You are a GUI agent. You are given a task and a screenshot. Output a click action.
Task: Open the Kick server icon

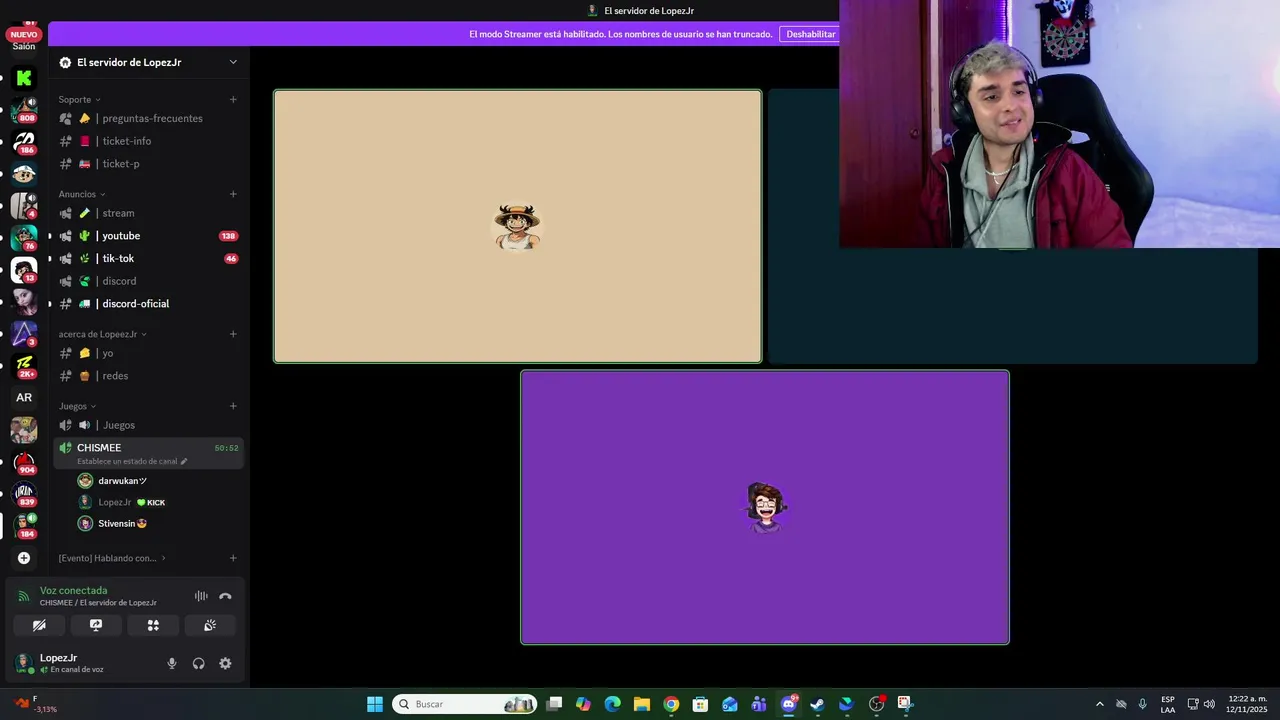(x=24, y=78)
